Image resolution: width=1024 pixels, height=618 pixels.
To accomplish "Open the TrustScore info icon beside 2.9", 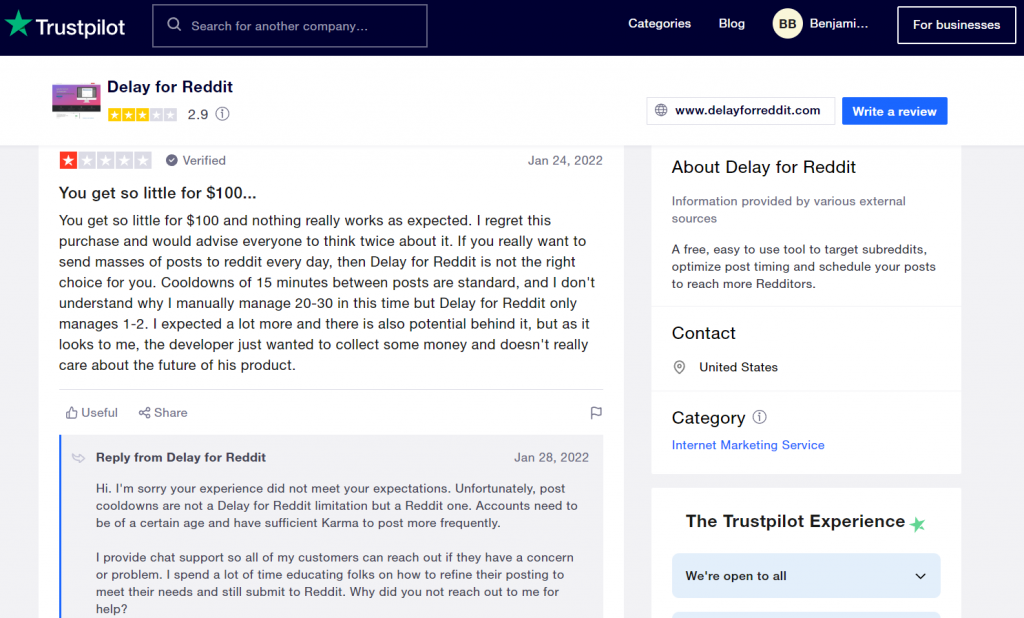I will [223, 114].
